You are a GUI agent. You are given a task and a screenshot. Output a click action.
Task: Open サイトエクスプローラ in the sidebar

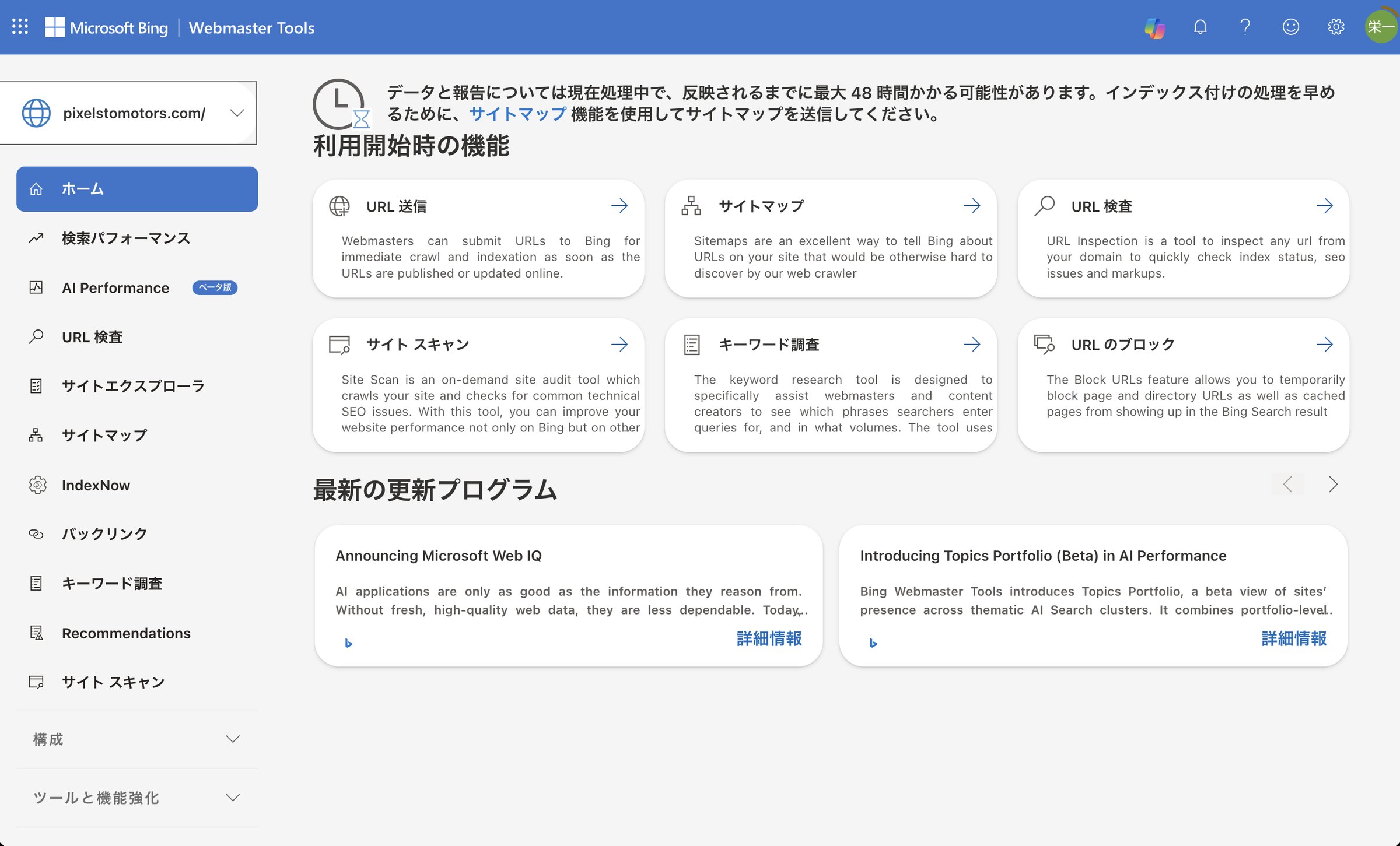[137, 386]
